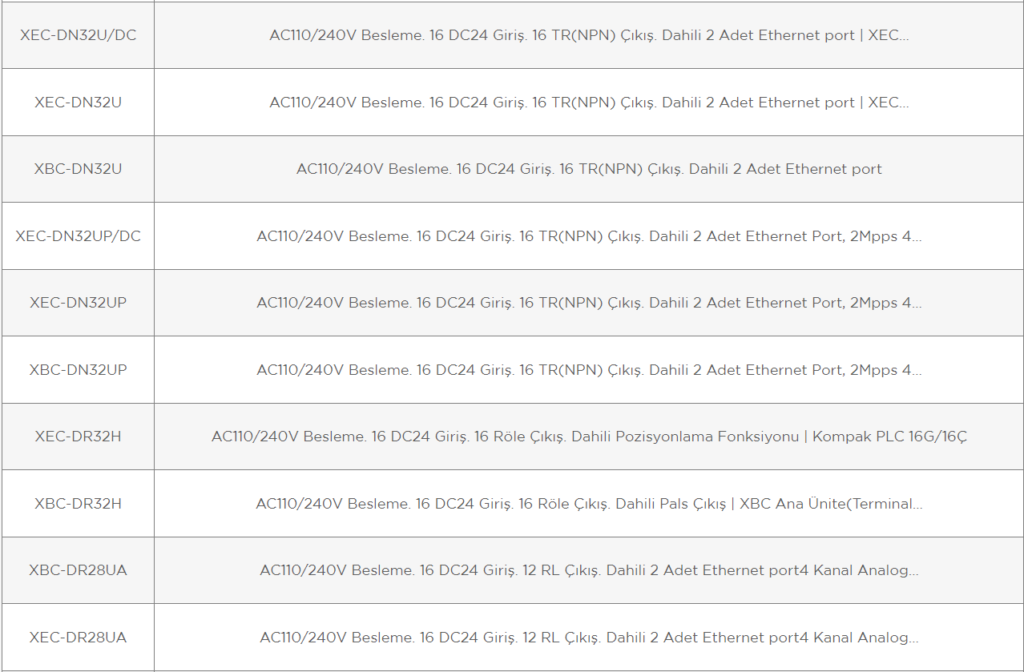This screenshot has height=672, width=1024.
Task: Select the XEC-DN32U row's description text
Action: click(589, 103)
